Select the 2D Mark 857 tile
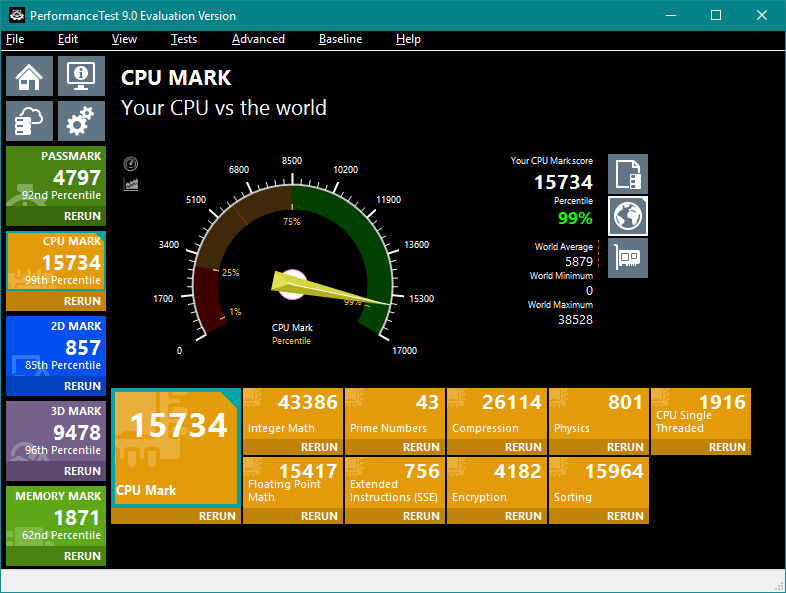Screen dimensions: 786x593 [56, 346]
